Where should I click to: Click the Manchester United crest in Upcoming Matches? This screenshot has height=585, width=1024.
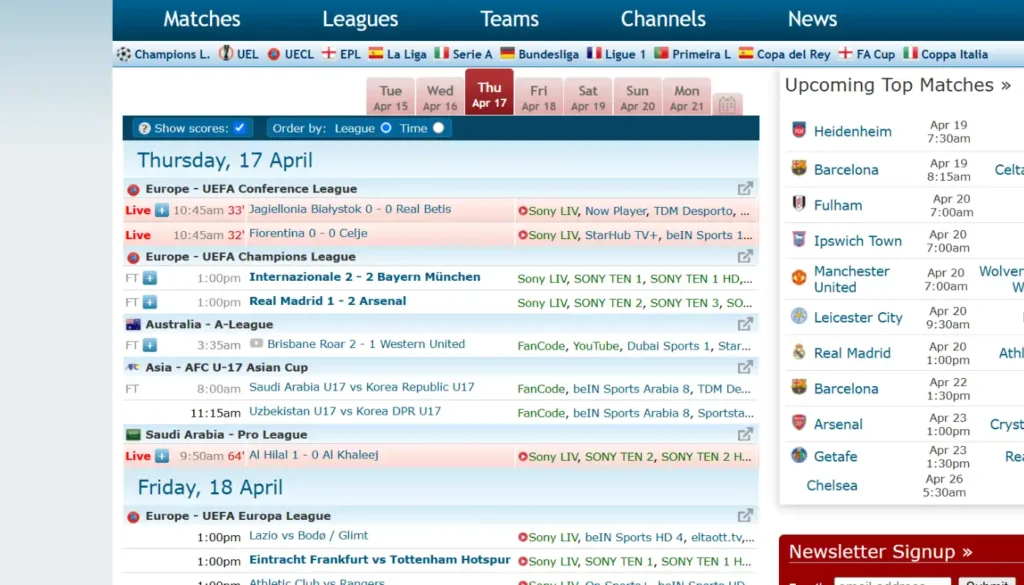point(798,278)
